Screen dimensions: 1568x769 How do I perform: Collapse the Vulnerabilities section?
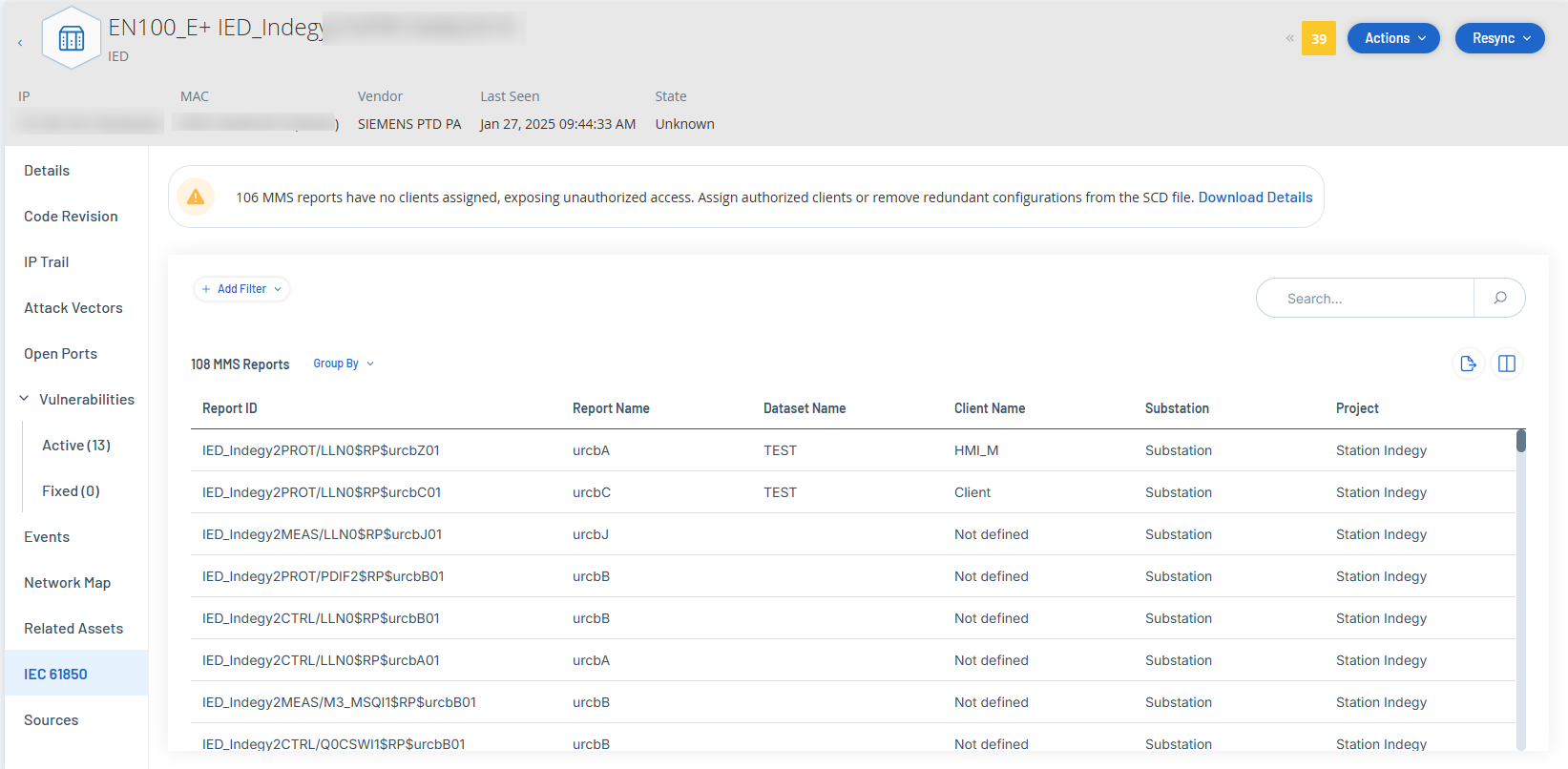[x=24, y=399]
